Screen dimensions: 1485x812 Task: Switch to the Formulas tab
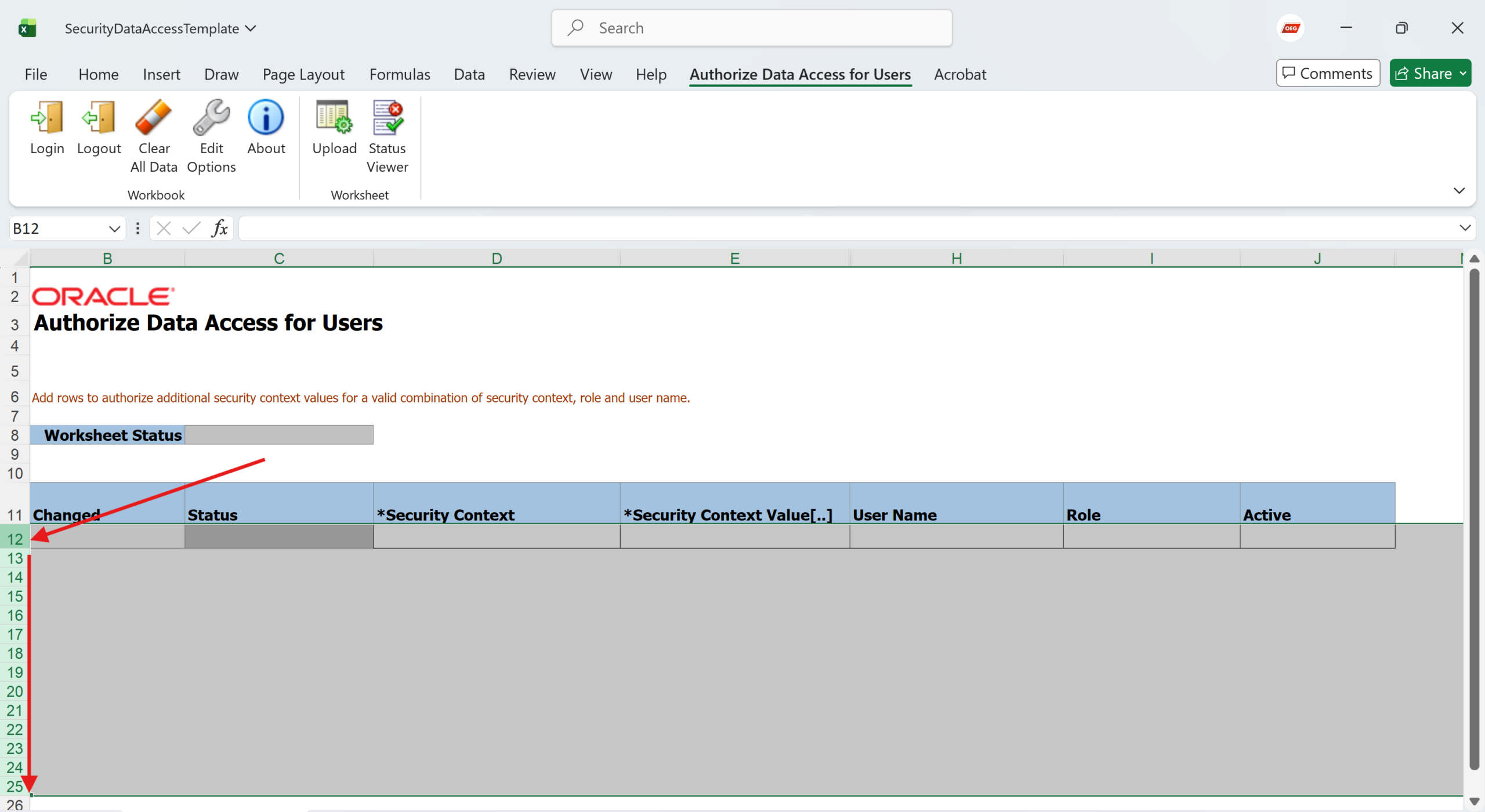[400, 74]
